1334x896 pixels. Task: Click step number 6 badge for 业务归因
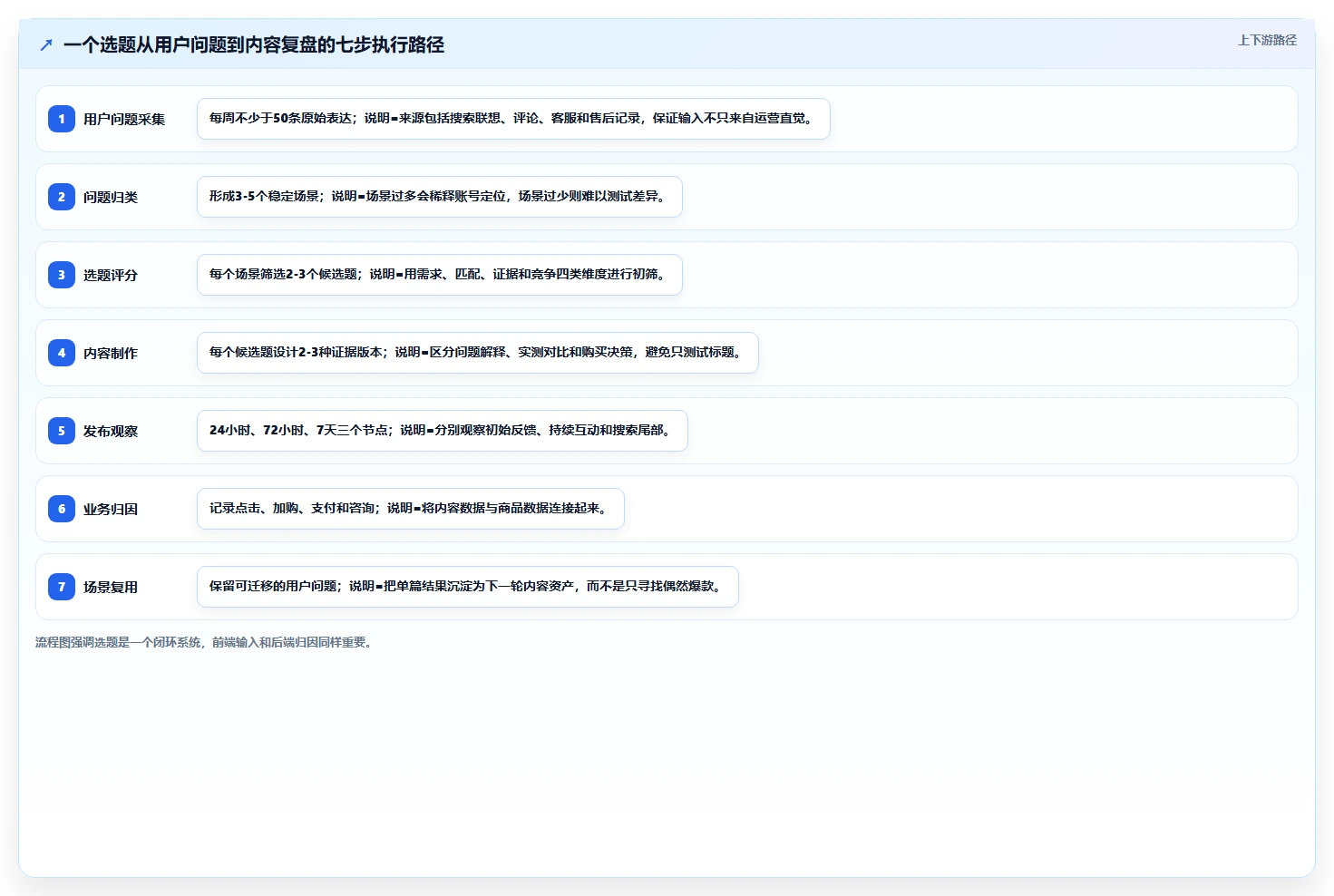click(x=62, y=509)
